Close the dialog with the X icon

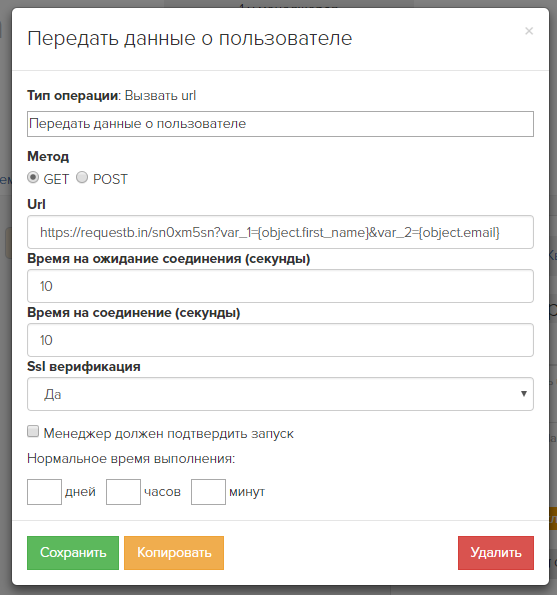point(529,31)
